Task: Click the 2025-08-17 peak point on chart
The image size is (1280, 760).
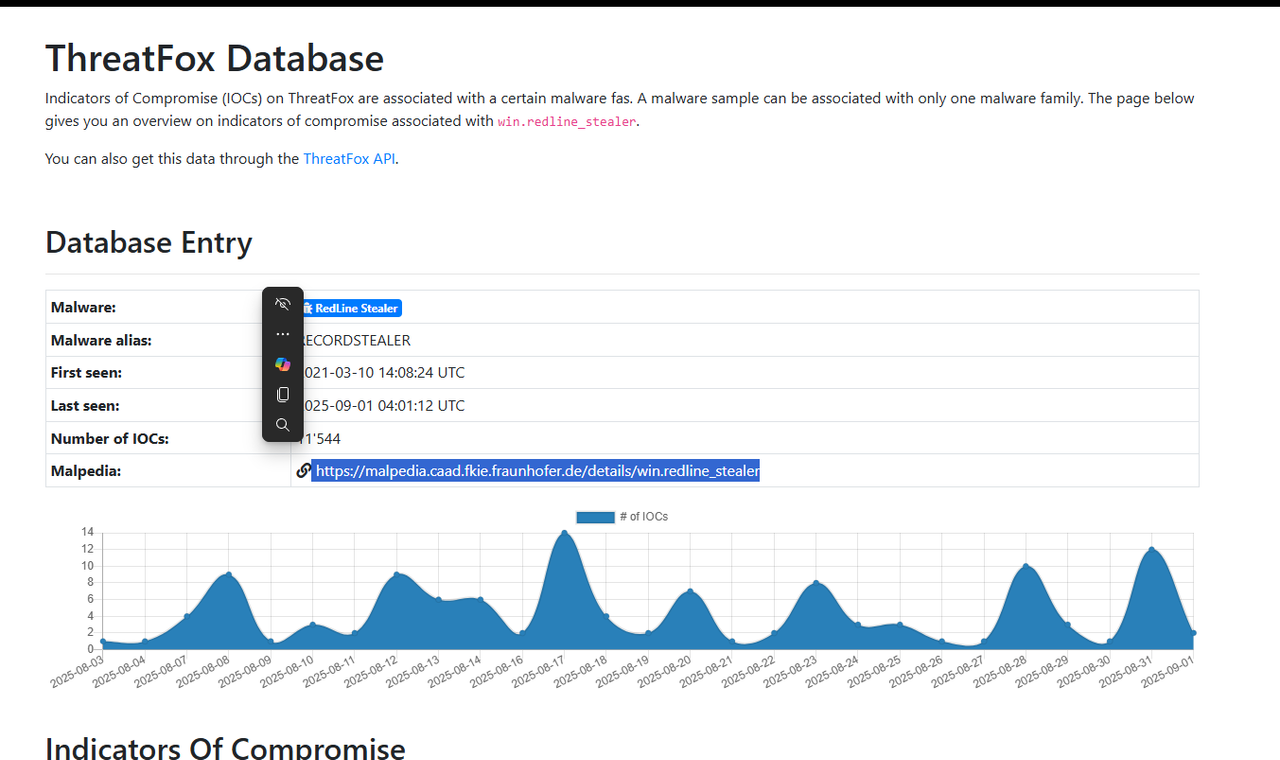Action: pos(565,533)
